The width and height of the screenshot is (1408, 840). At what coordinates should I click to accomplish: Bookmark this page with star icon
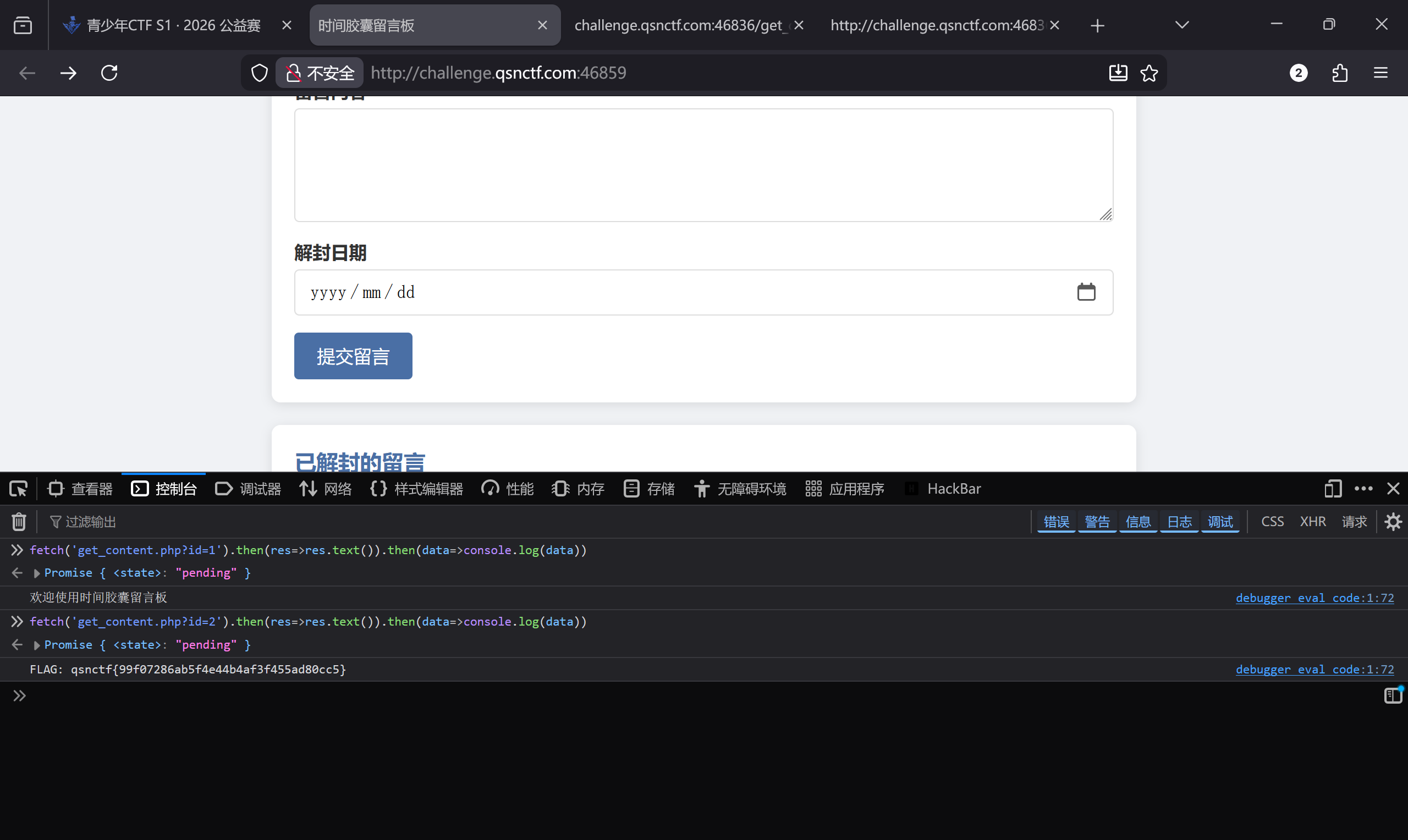(x=1149, y=73)
